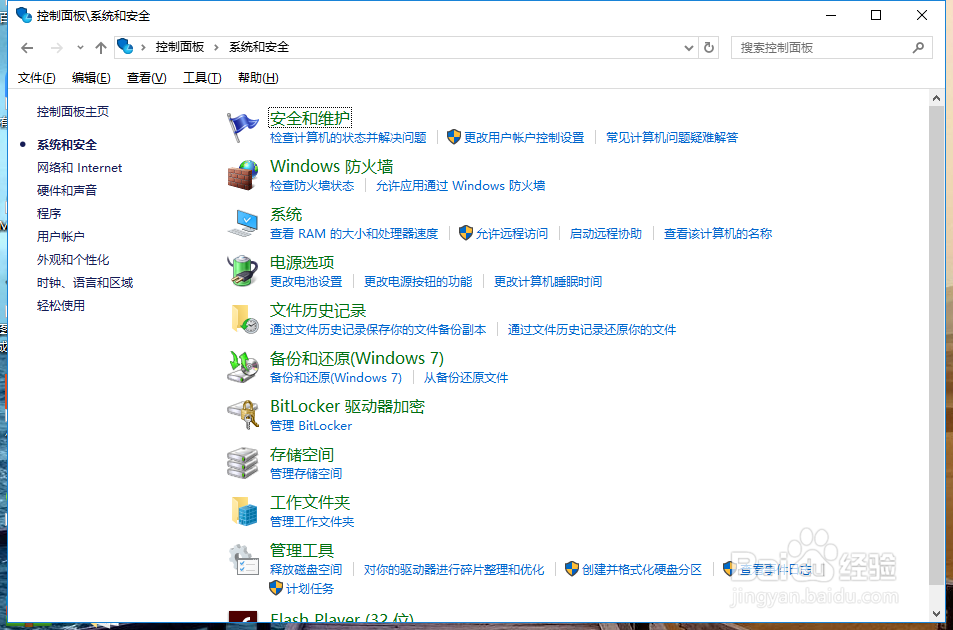Click the forward navigation arrow

tap(57, 47)
